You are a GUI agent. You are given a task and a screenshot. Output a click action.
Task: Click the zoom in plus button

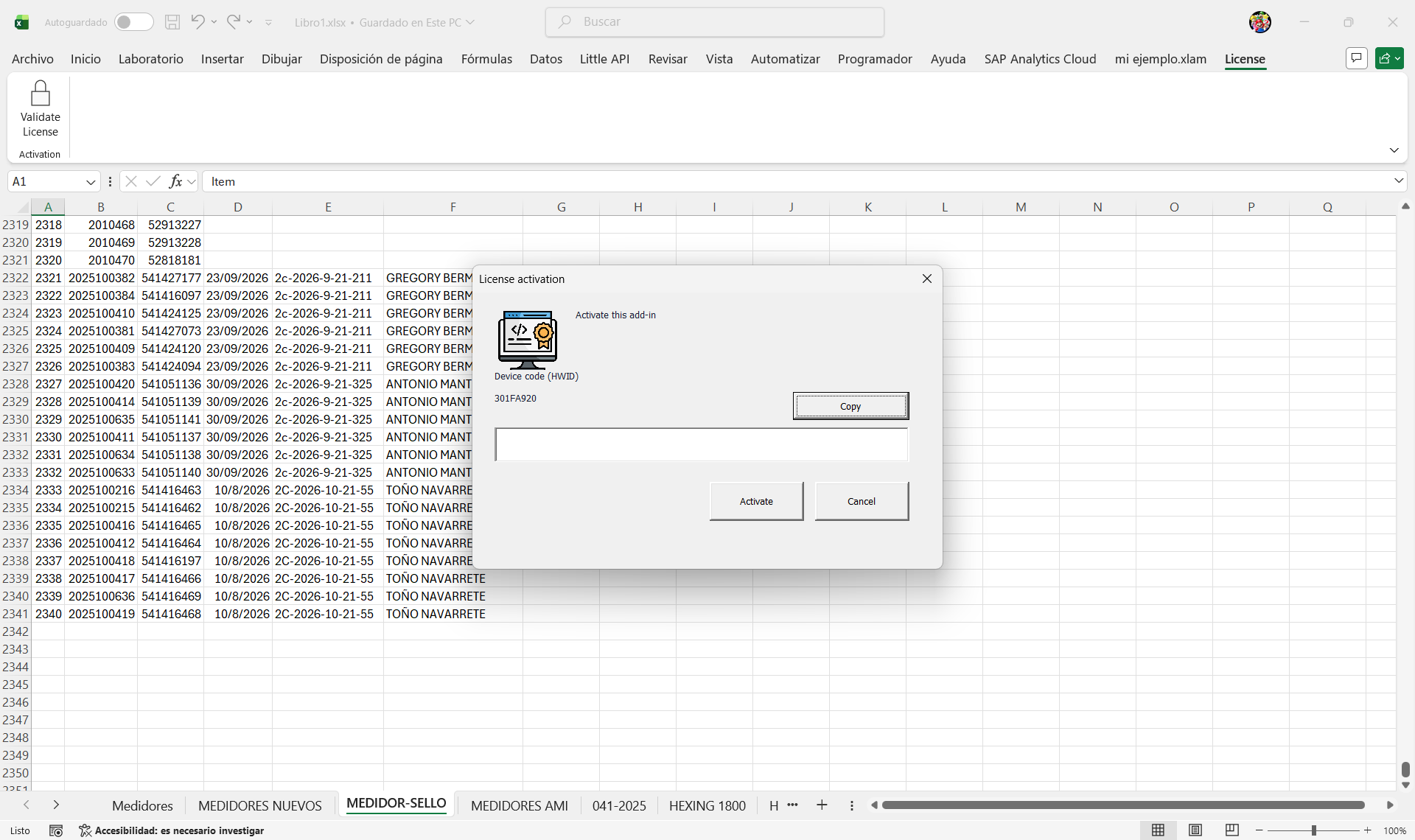pos(1367,830)
